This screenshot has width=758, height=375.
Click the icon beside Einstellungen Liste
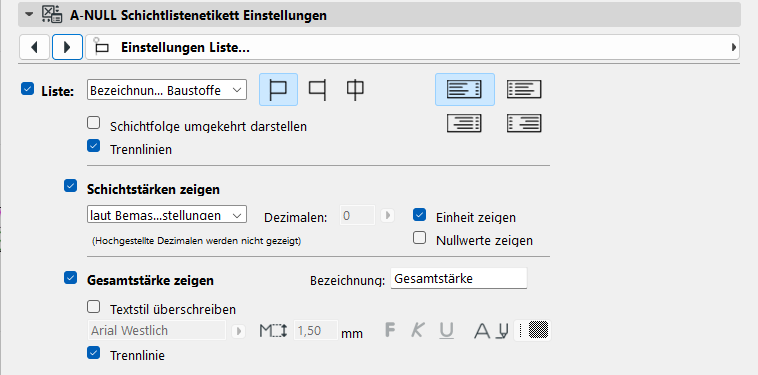pyautogui.click(x=101, y=47)
